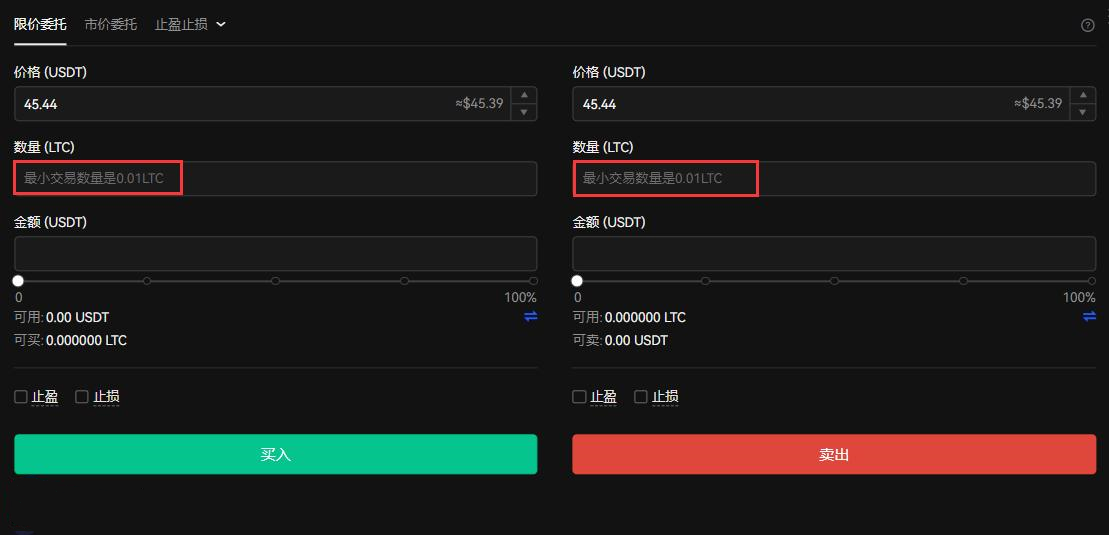Click the buy-side blue transfer arrows icon

[x=530, y=316]
